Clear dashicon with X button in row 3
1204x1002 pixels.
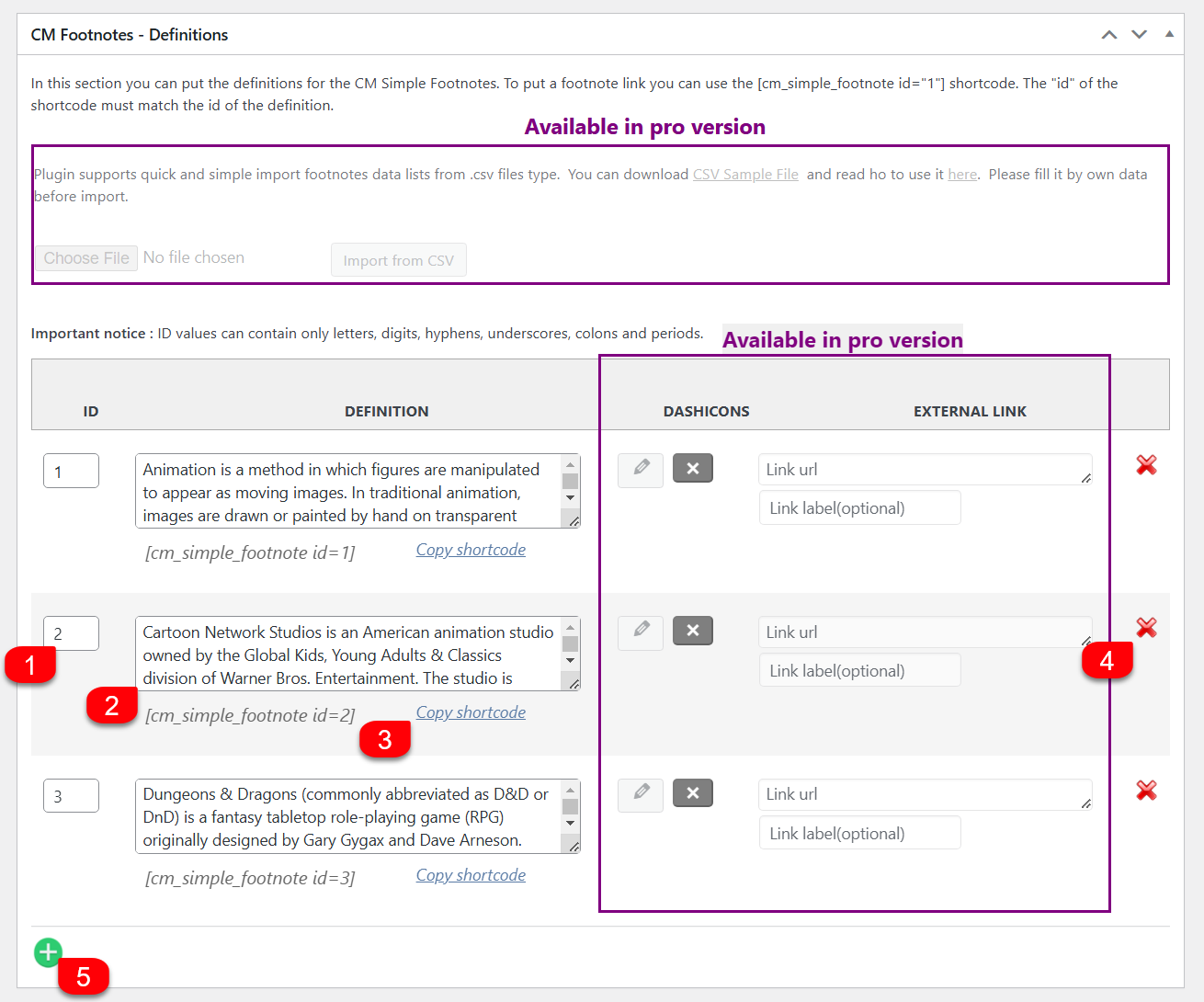pyautogui.click(x=693, y=792)
